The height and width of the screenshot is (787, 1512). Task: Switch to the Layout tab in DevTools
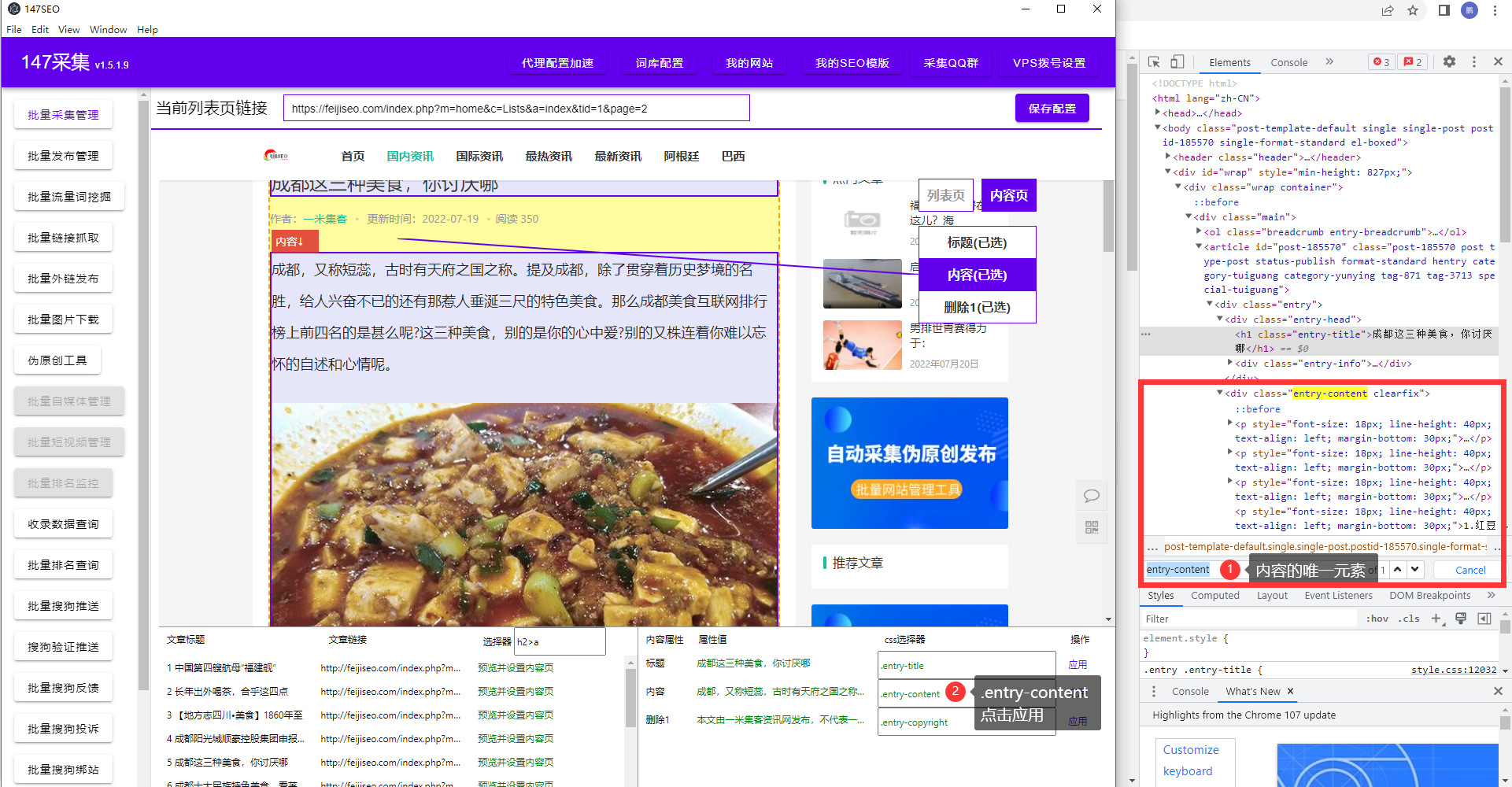click(x=1272, y=595)
